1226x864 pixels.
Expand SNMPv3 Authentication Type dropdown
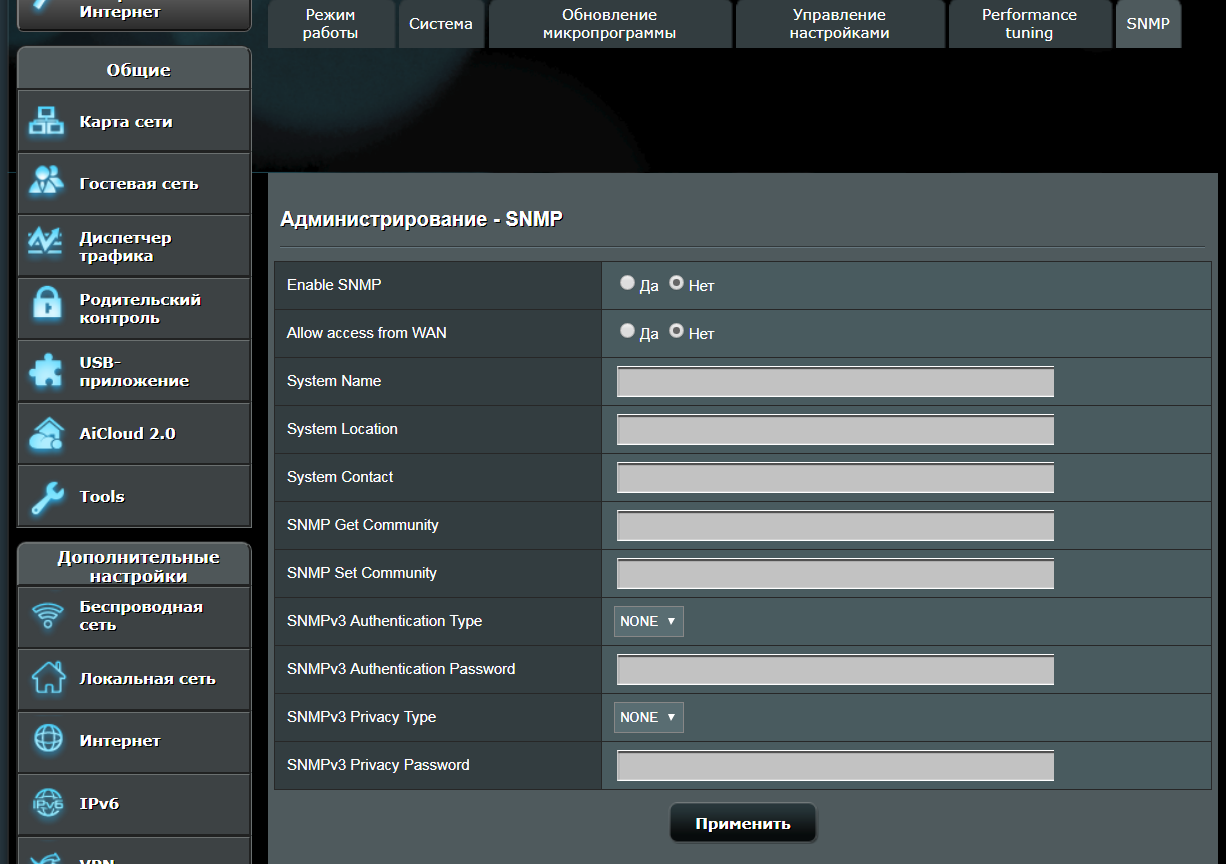coord(648,621)
